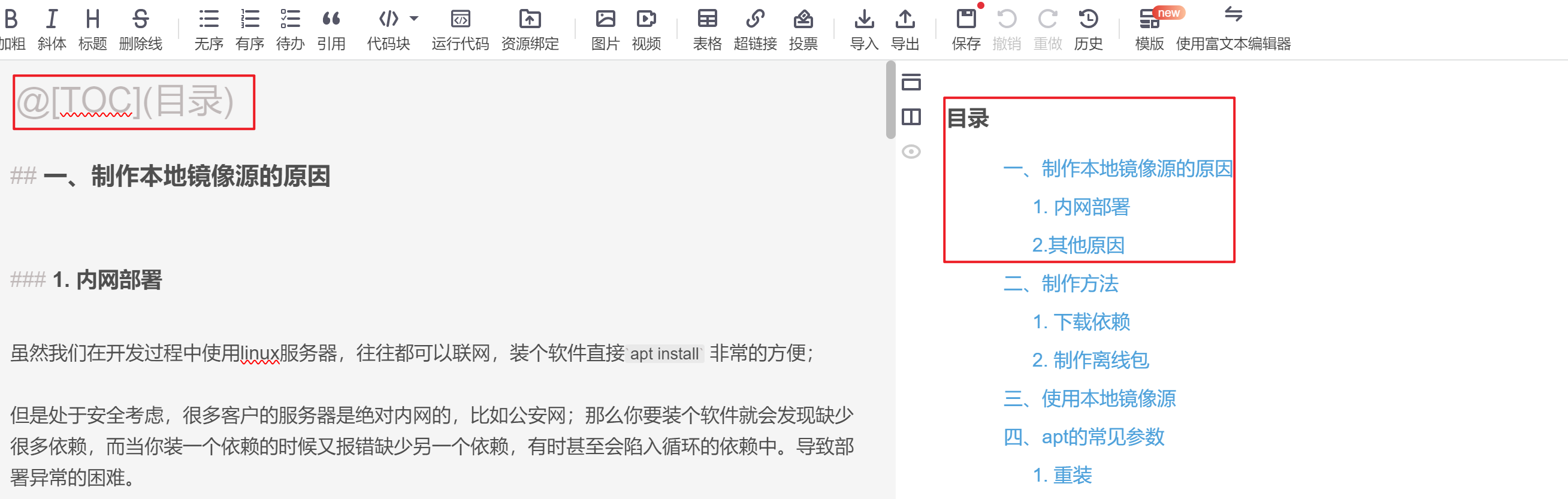Viewport: 1568px width, 499px height.
Task: Insert a video (视频)
Action: 646,29
